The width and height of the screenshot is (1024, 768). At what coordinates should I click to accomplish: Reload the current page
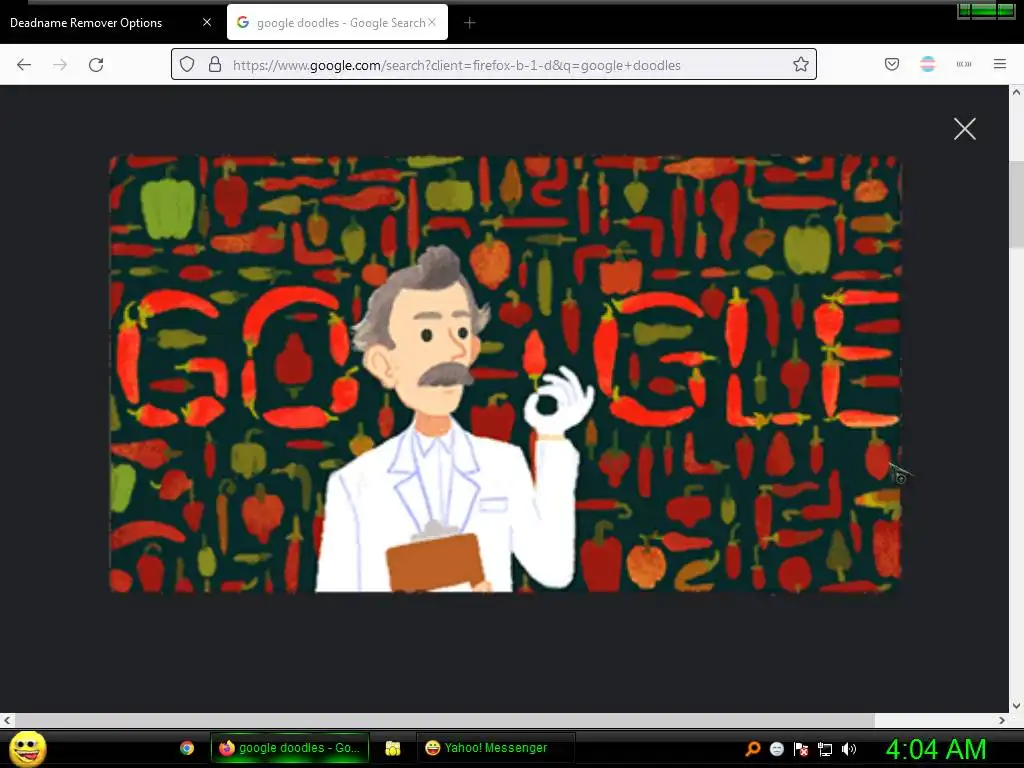point(96,65)
